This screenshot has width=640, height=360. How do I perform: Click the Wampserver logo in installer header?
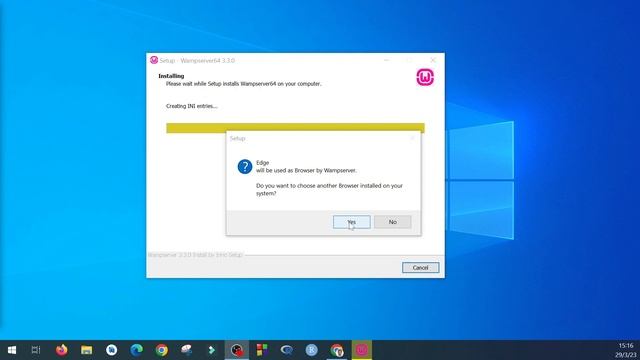tap(425, 77)
